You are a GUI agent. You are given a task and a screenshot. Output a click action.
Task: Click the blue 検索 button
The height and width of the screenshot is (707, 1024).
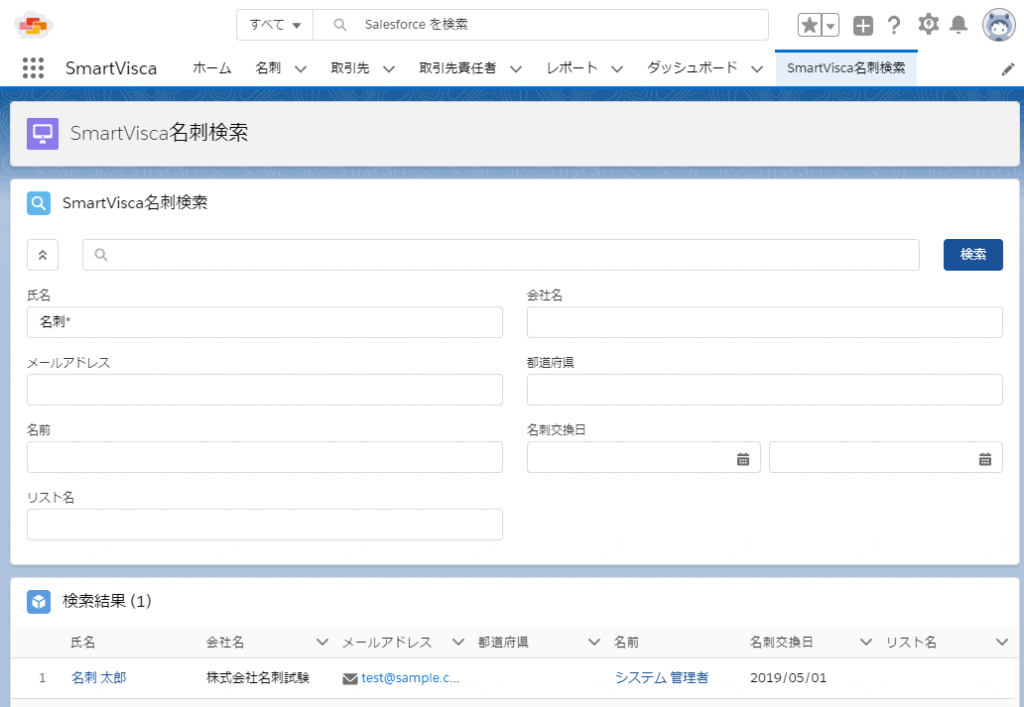pos(973,255)
